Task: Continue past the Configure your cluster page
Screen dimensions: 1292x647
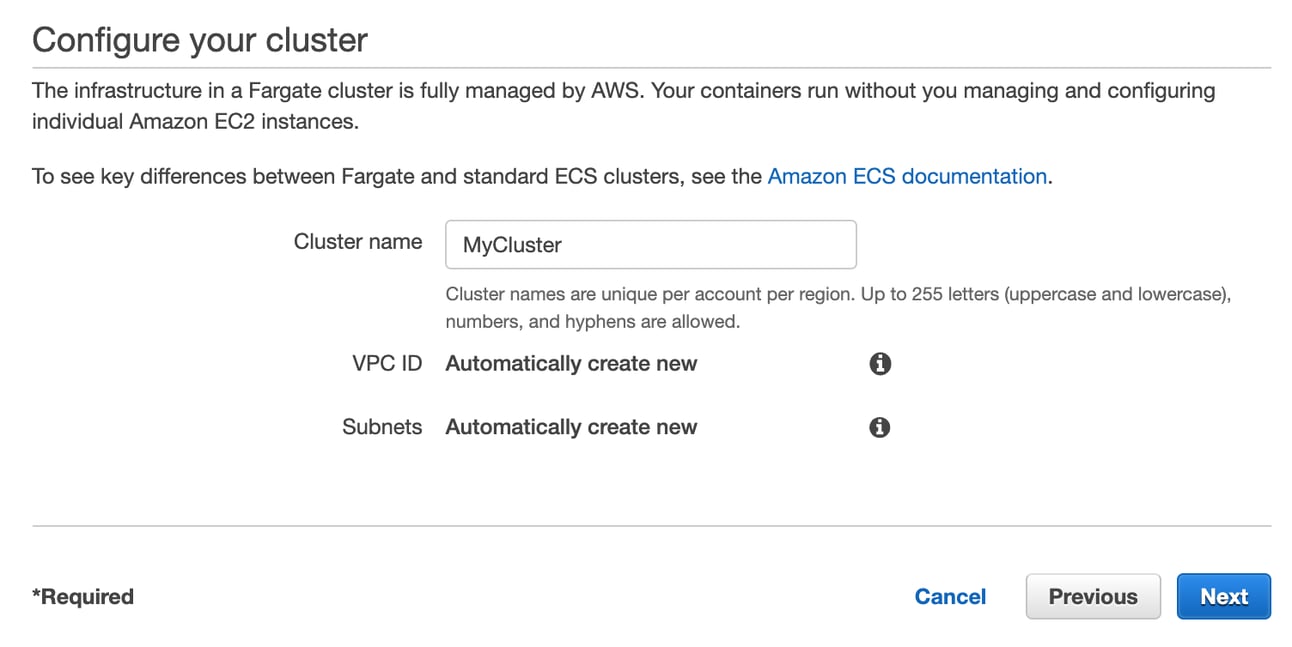Action: [x=1224, y=596]
